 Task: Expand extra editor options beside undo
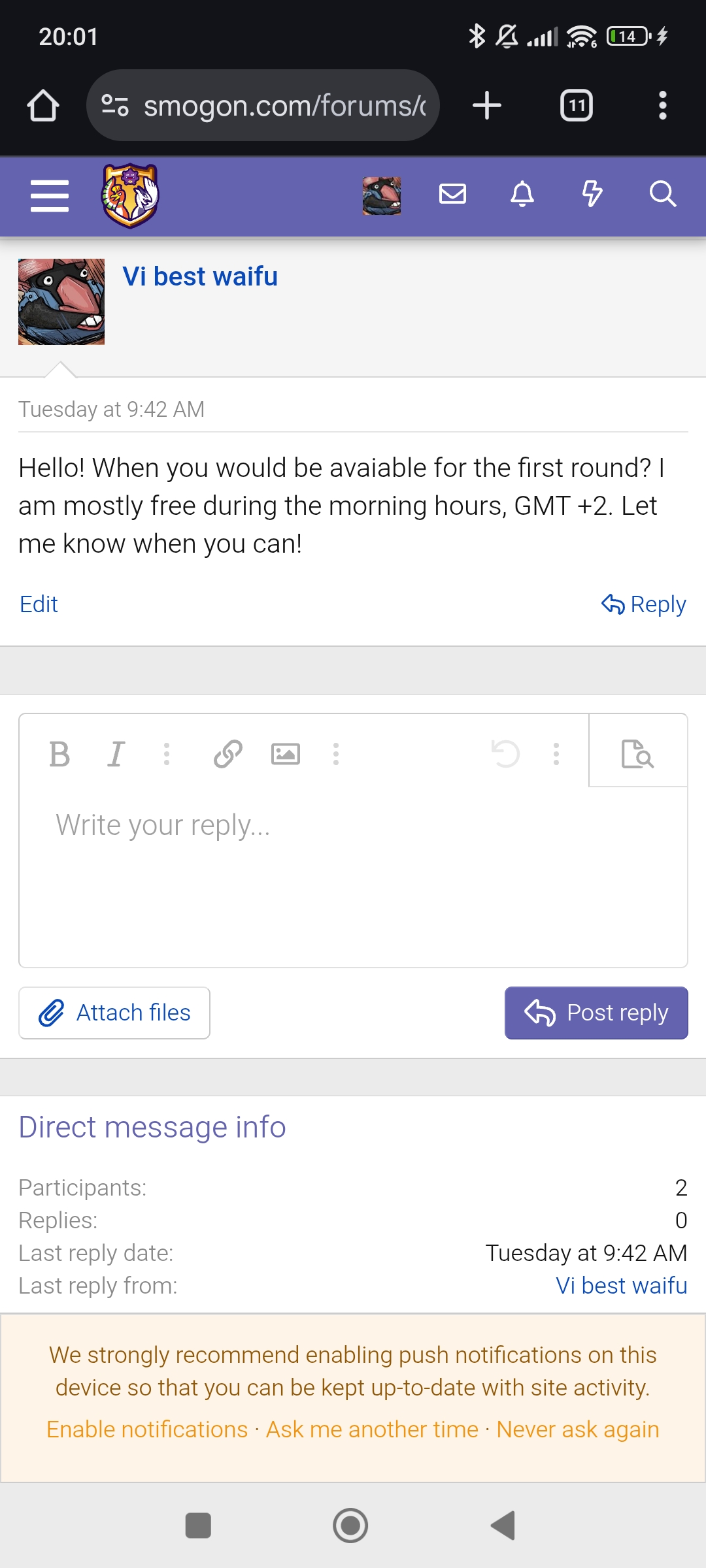point(556,755)
